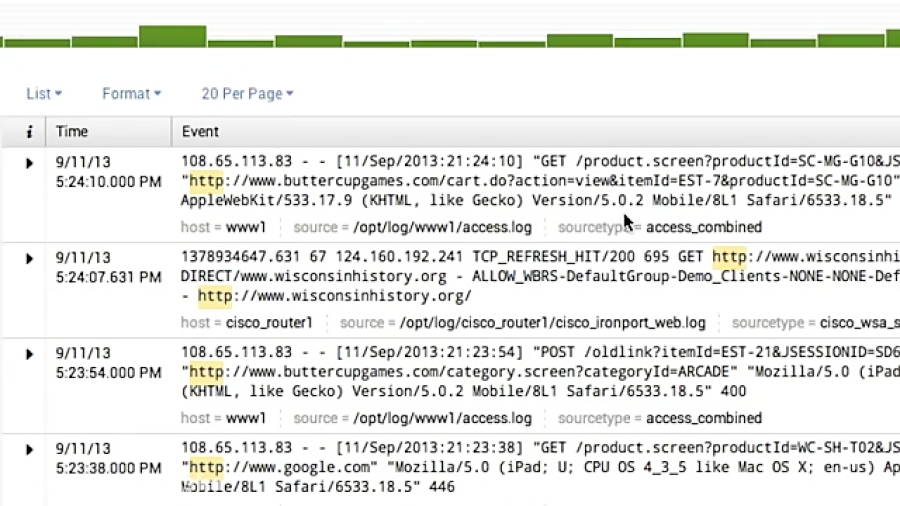Viewport: 900px width, 506px height.
Task: Click 108.65.113.83 in the 21:24:10 event
Action: [236, 161]
